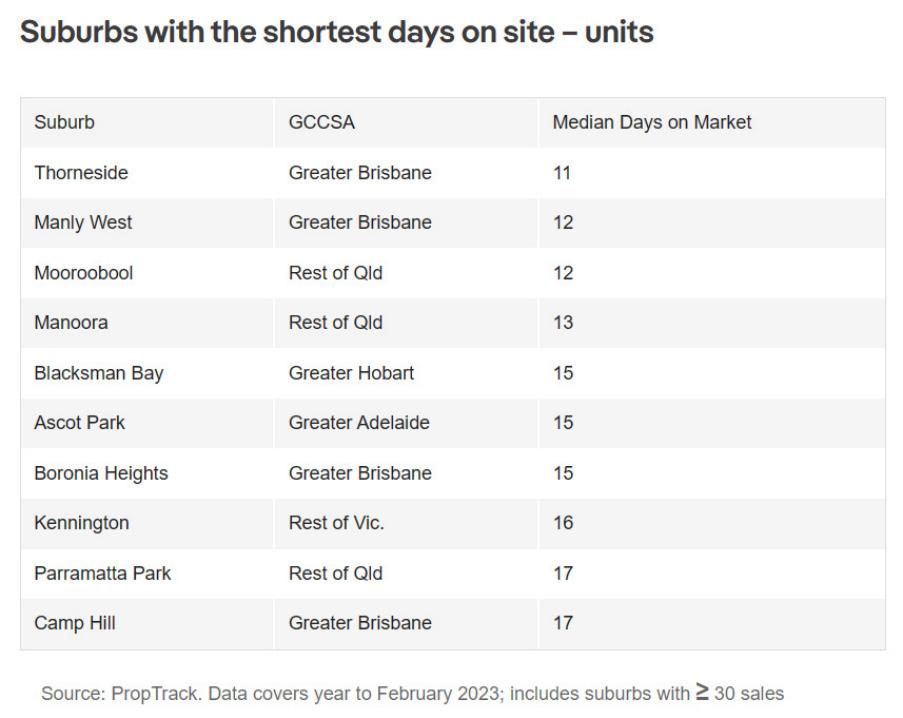
Task: Click the Median Days on Market header
Action: click(x=651, y=123)
